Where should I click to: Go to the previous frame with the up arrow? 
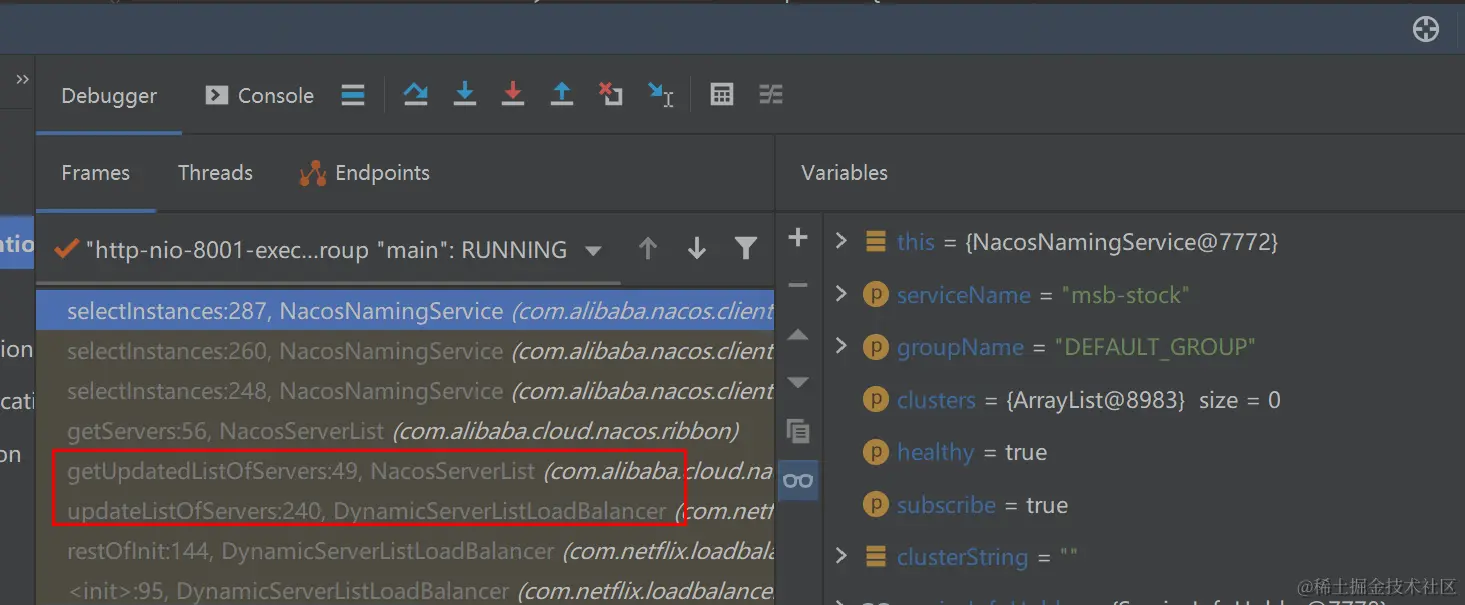click(x=648, y=249)
